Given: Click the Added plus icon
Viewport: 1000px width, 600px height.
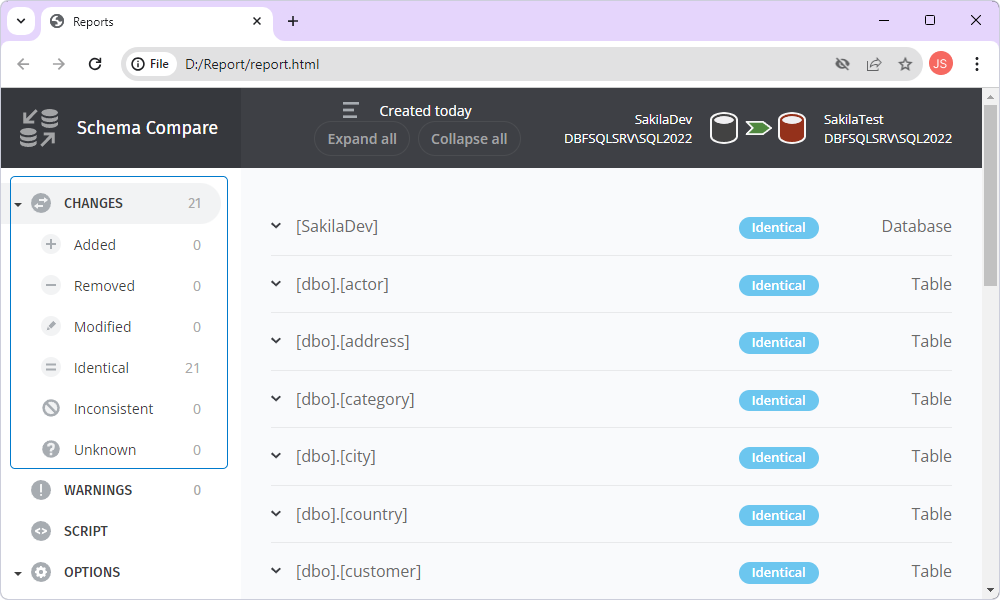Looking at the screenshot, I should [51, 244].
